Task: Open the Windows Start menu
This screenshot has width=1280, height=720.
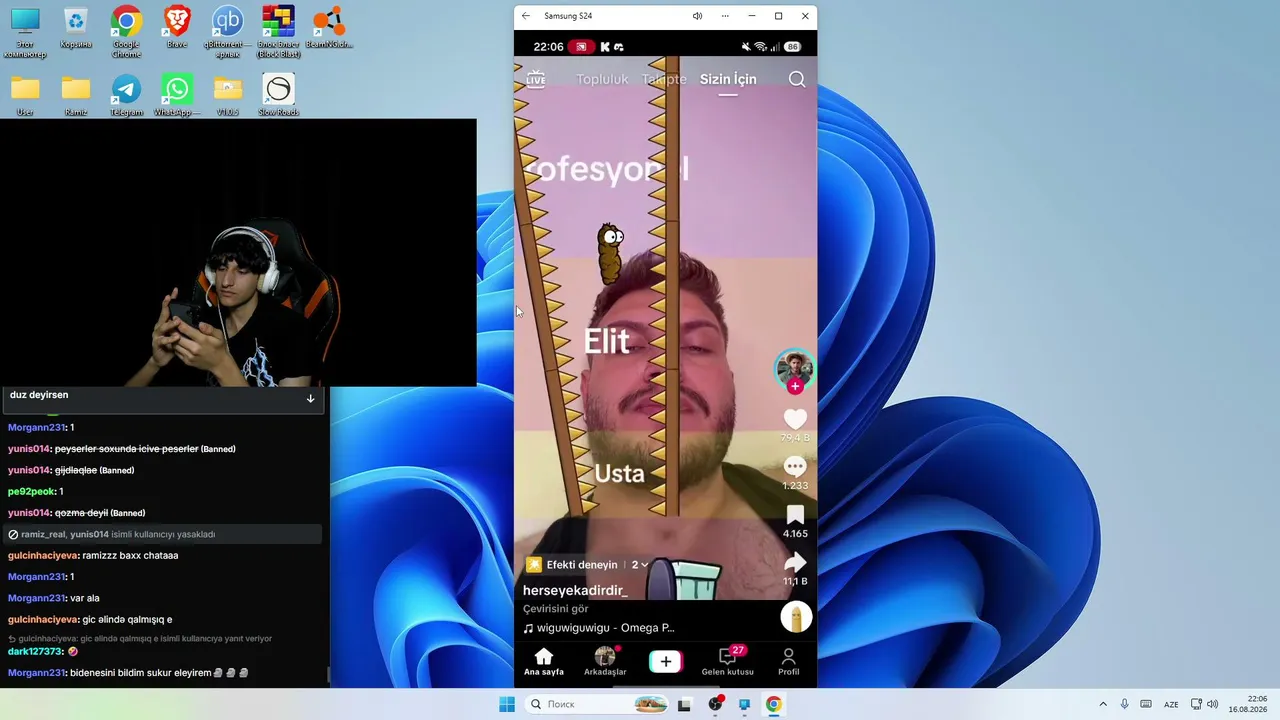Action: (x=507, y=704)
